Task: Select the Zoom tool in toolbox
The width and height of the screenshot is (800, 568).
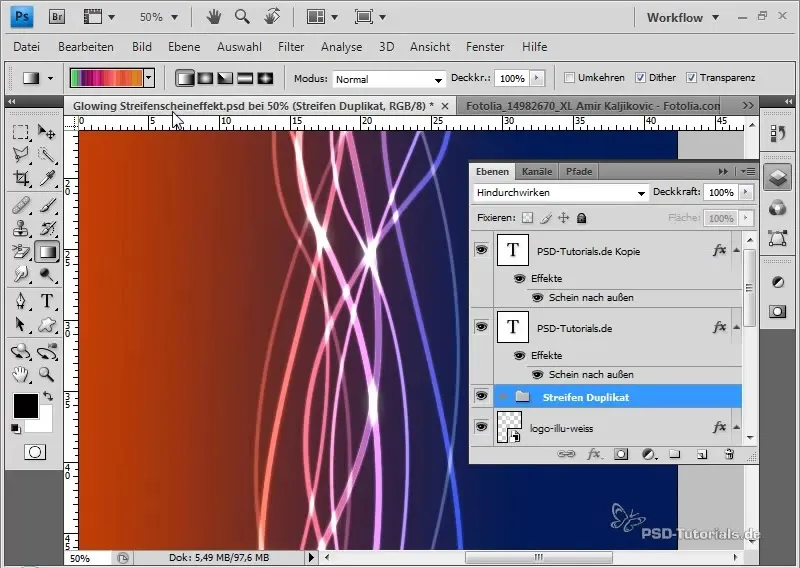Action: (47, 375)
